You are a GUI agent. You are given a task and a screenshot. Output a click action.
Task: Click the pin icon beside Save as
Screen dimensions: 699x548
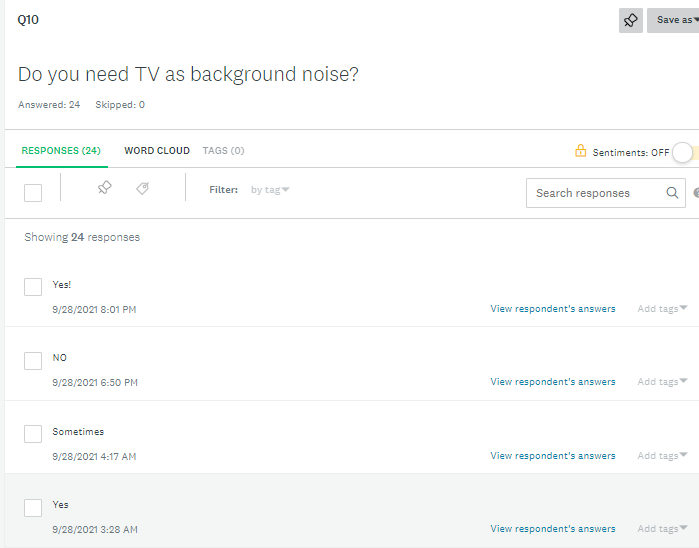[631, 20]
